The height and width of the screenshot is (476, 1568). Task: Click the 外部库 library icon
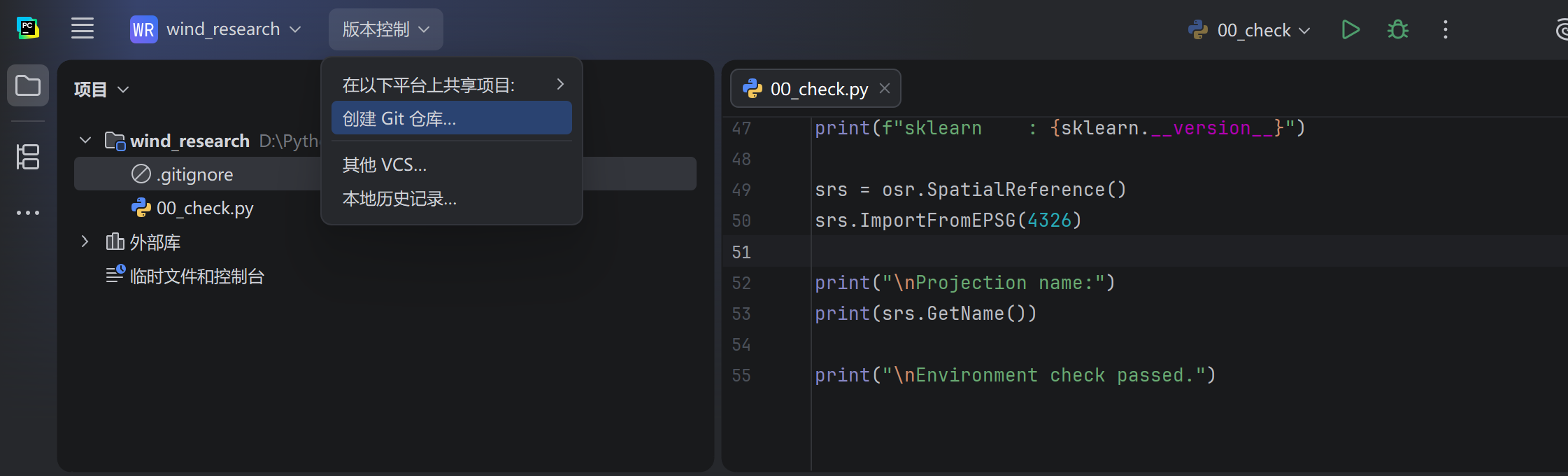tap(115, 241)
